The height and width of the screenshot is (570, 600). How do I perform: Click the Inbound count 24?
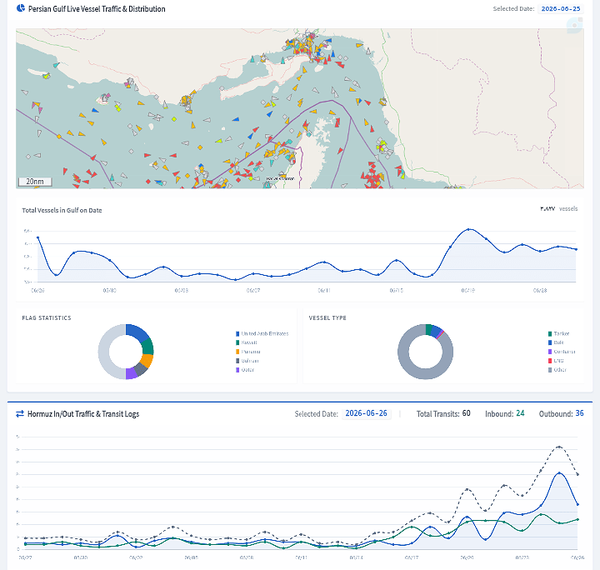pyautogui.click(x=520, y=414)
